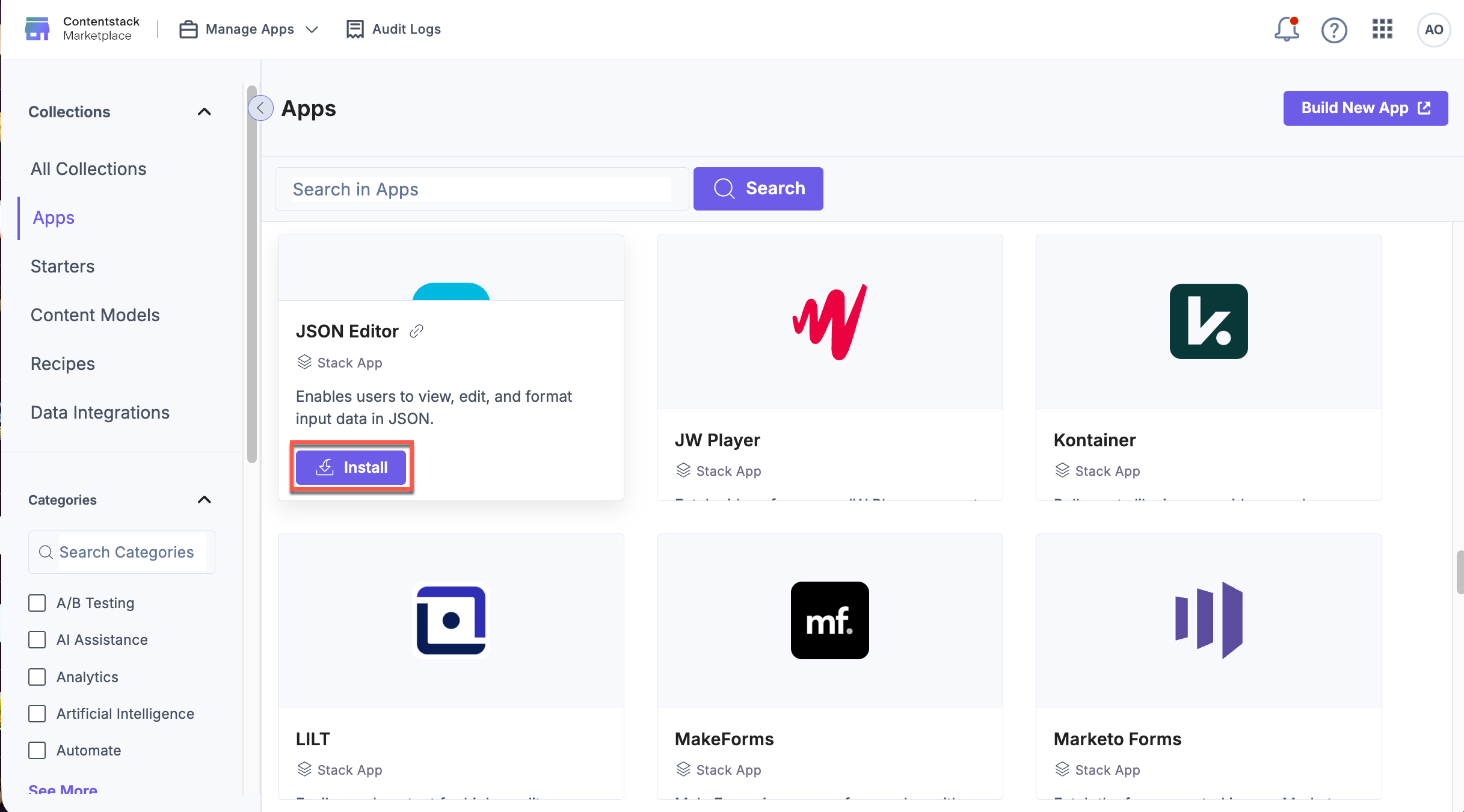Click the Stack App icon under LILT

[304, 769]
